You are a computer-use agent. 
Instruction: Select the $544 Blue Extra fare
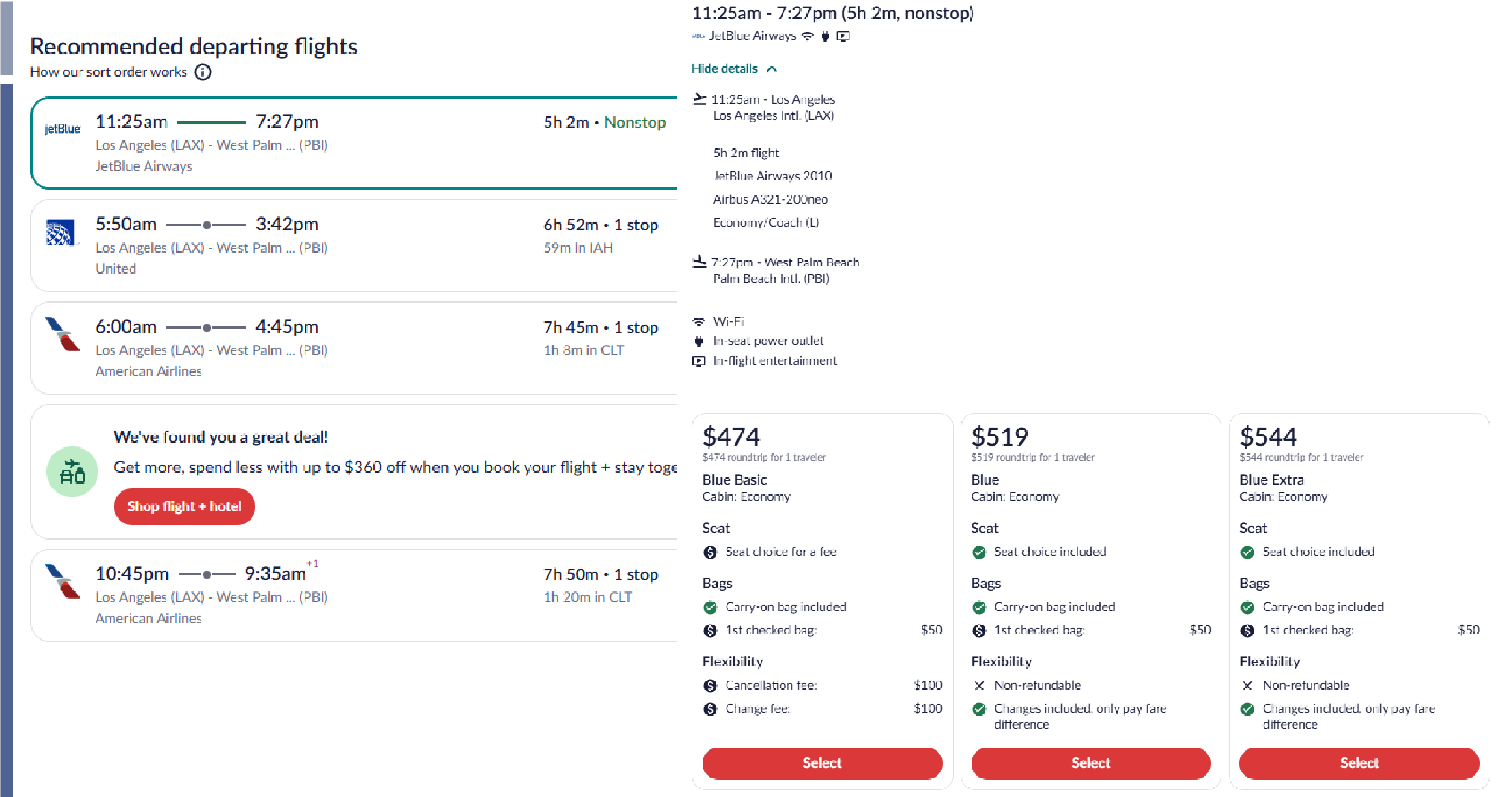(1359, 763)
